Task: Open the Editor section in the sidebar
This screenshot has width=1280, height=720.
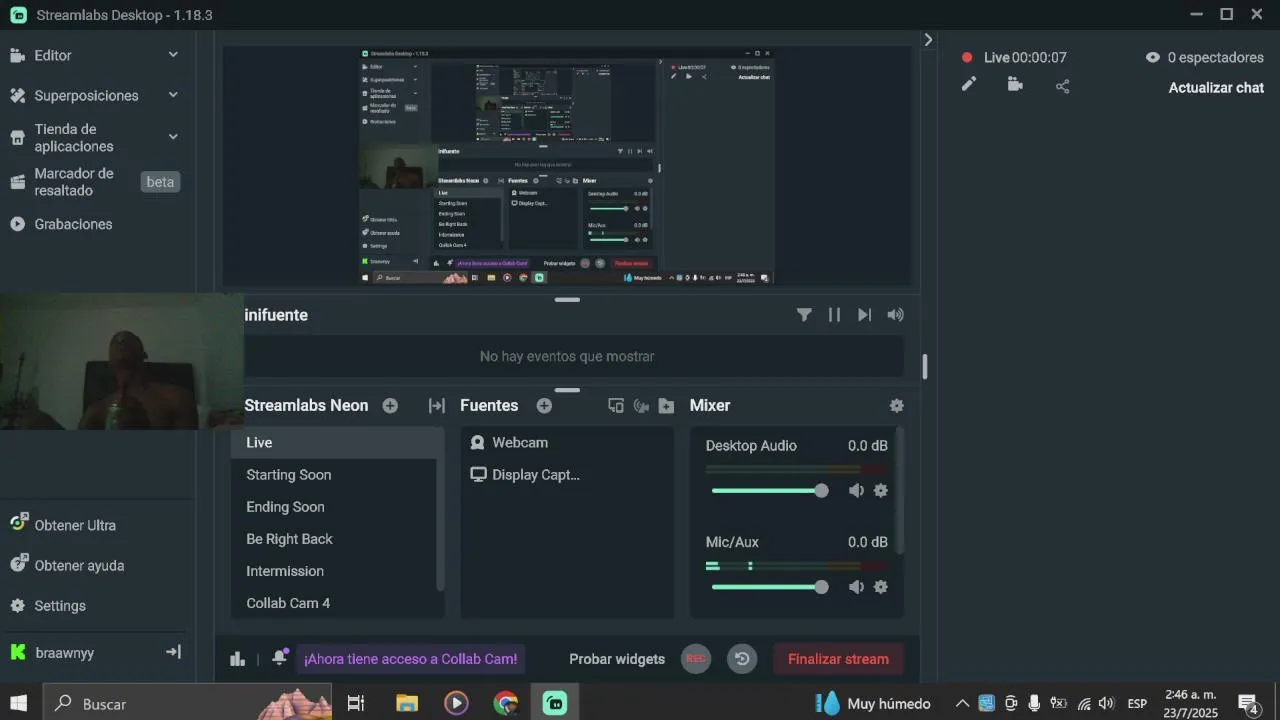Action: (x=53, y=56)
